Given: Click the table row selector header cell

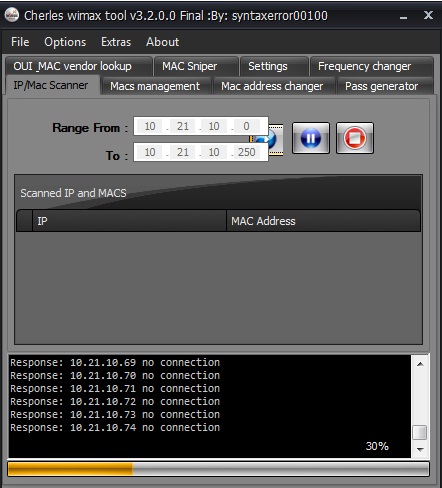Looking at the screenshot, I should click(24, 221).
